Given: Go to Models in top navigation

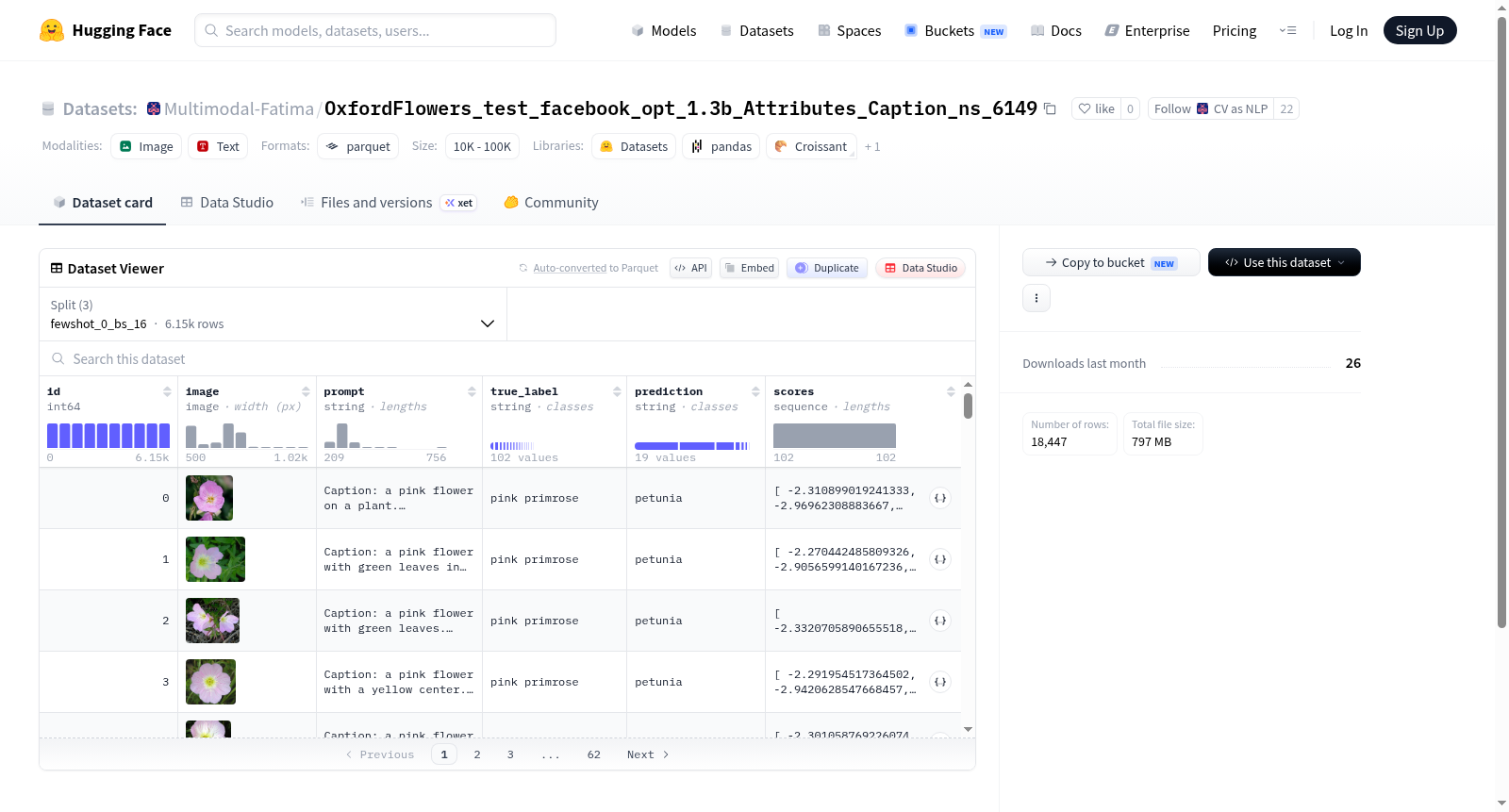Looking at the screenshot, I should [x=664, y=30].
